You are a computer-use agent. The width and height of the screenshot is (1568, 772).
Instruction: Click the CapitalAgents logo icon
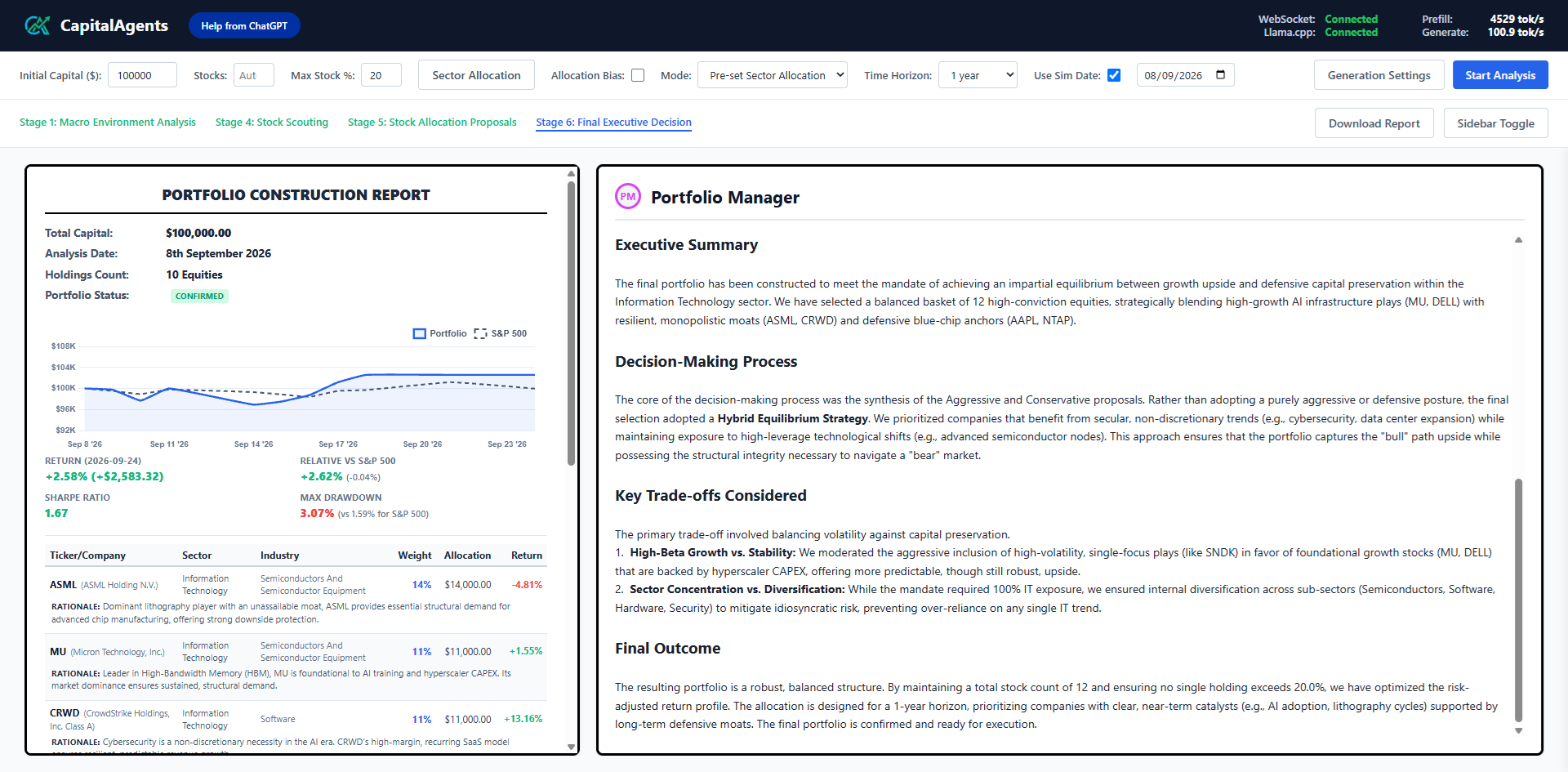[x=37, y=25]
